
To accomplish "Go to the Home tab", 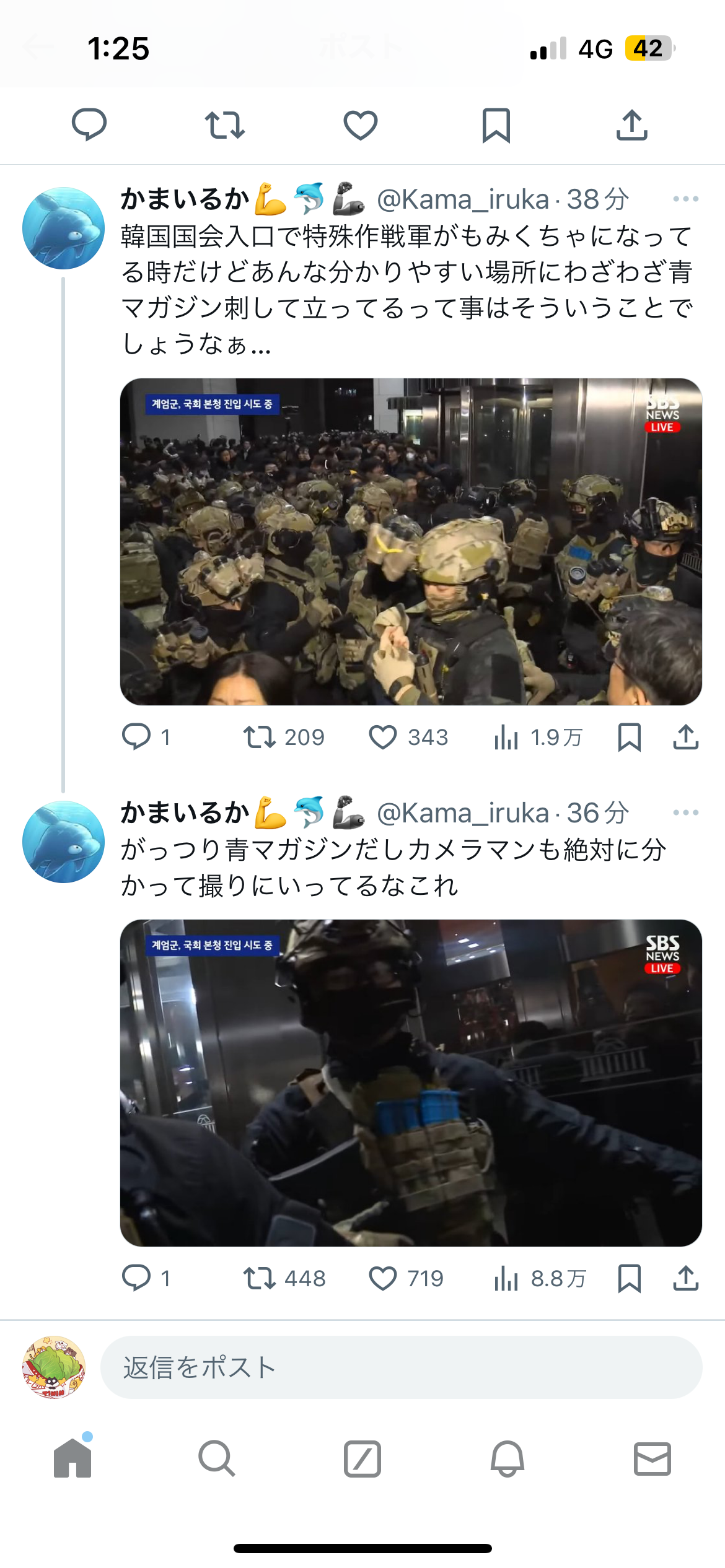I will coord(72,1458).
